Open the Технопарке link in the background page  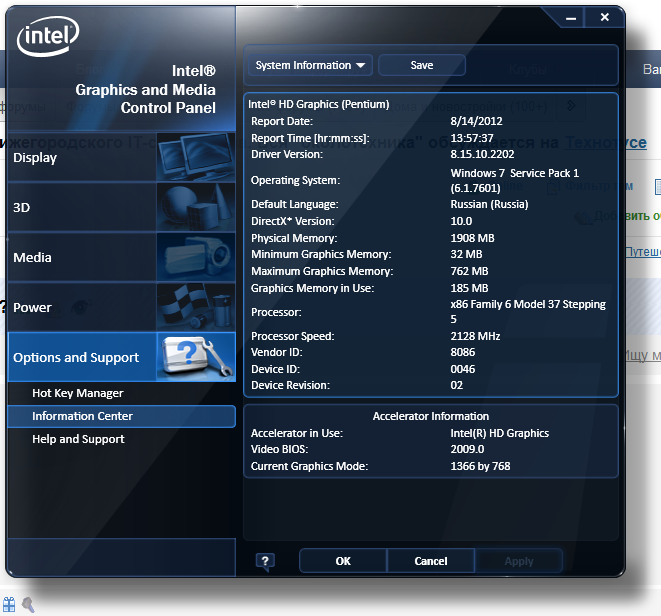click(605, 143)
